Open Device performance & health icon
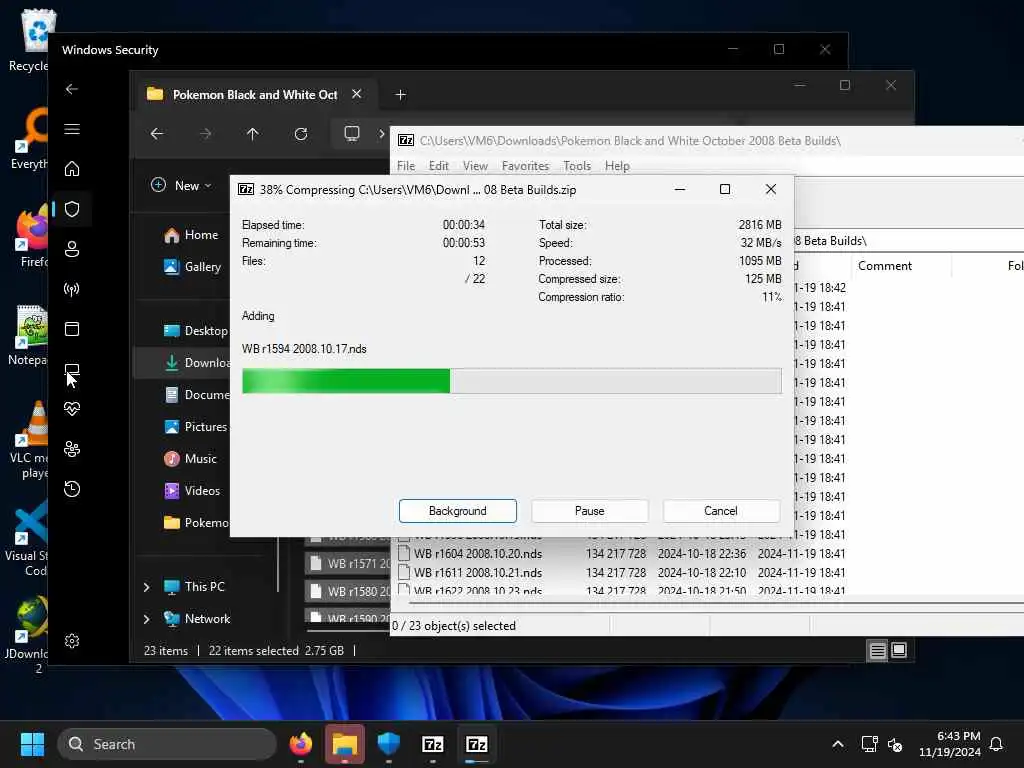Screen dimensions: 1024x768 (x=72, y=409)
